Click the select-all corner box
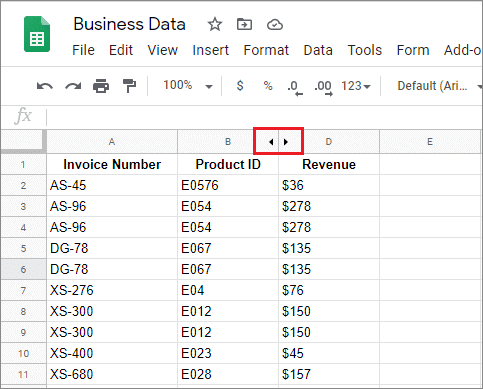The height and width of the screenshot is (389, 483). click(23, 141)
